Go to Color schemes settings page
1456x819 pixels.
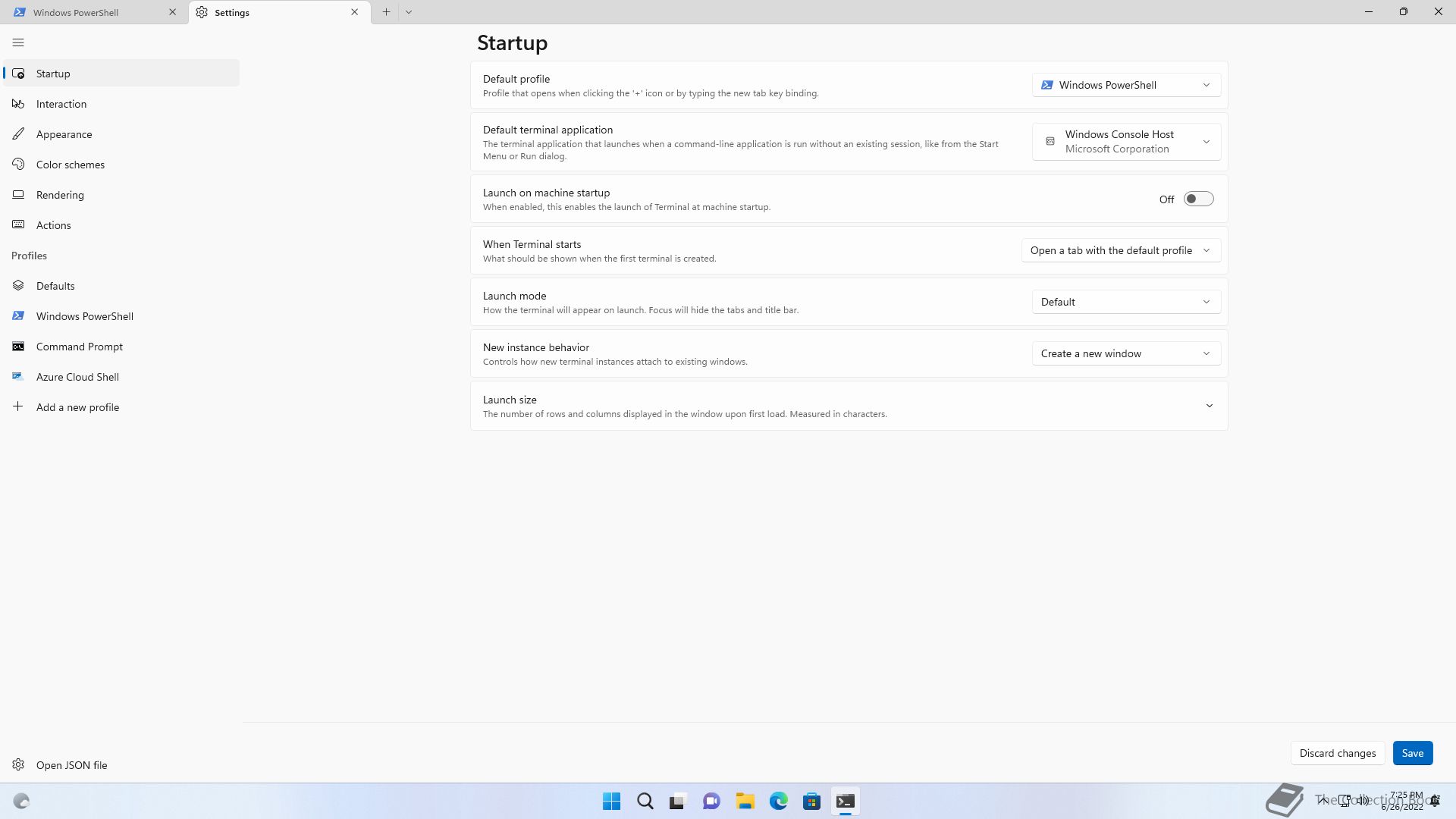(121, 165)
